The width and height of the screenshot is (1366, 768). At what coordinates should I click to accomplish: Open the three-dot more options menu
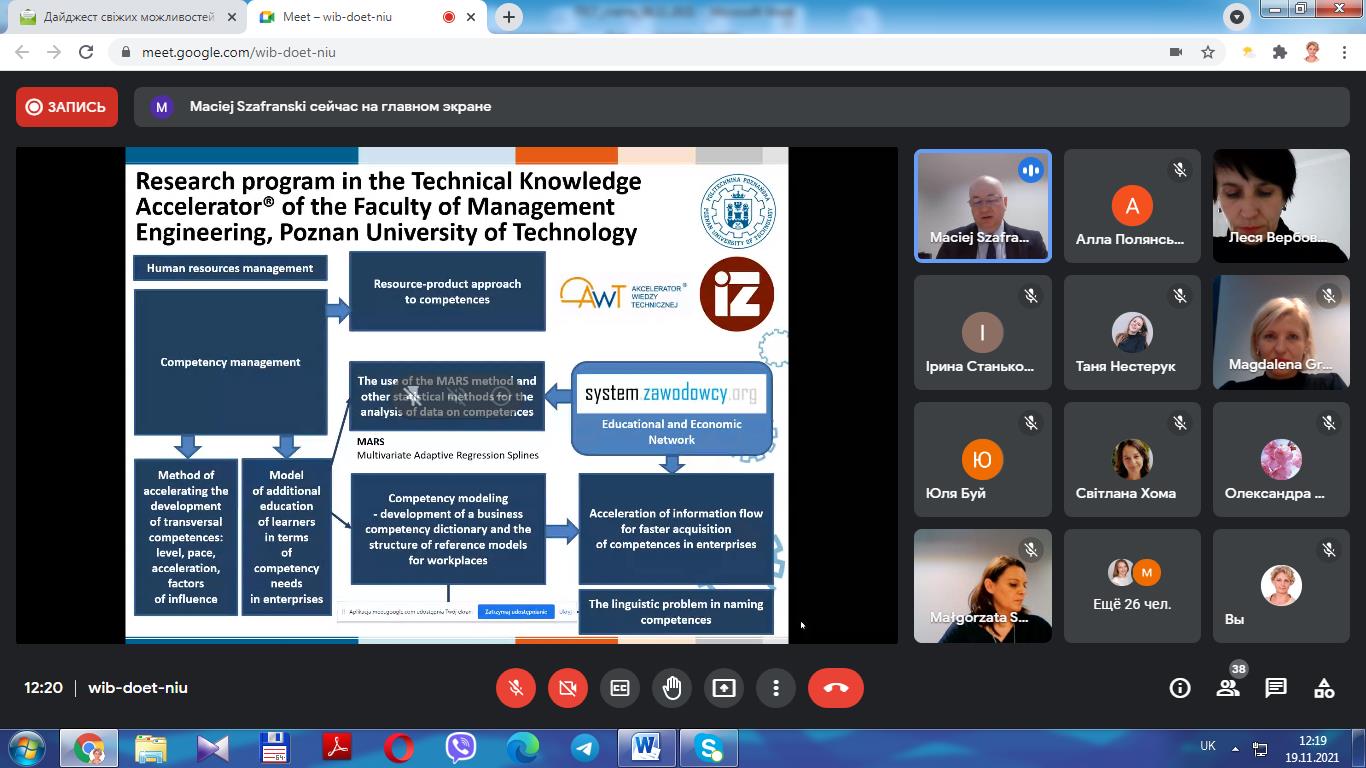776,688
